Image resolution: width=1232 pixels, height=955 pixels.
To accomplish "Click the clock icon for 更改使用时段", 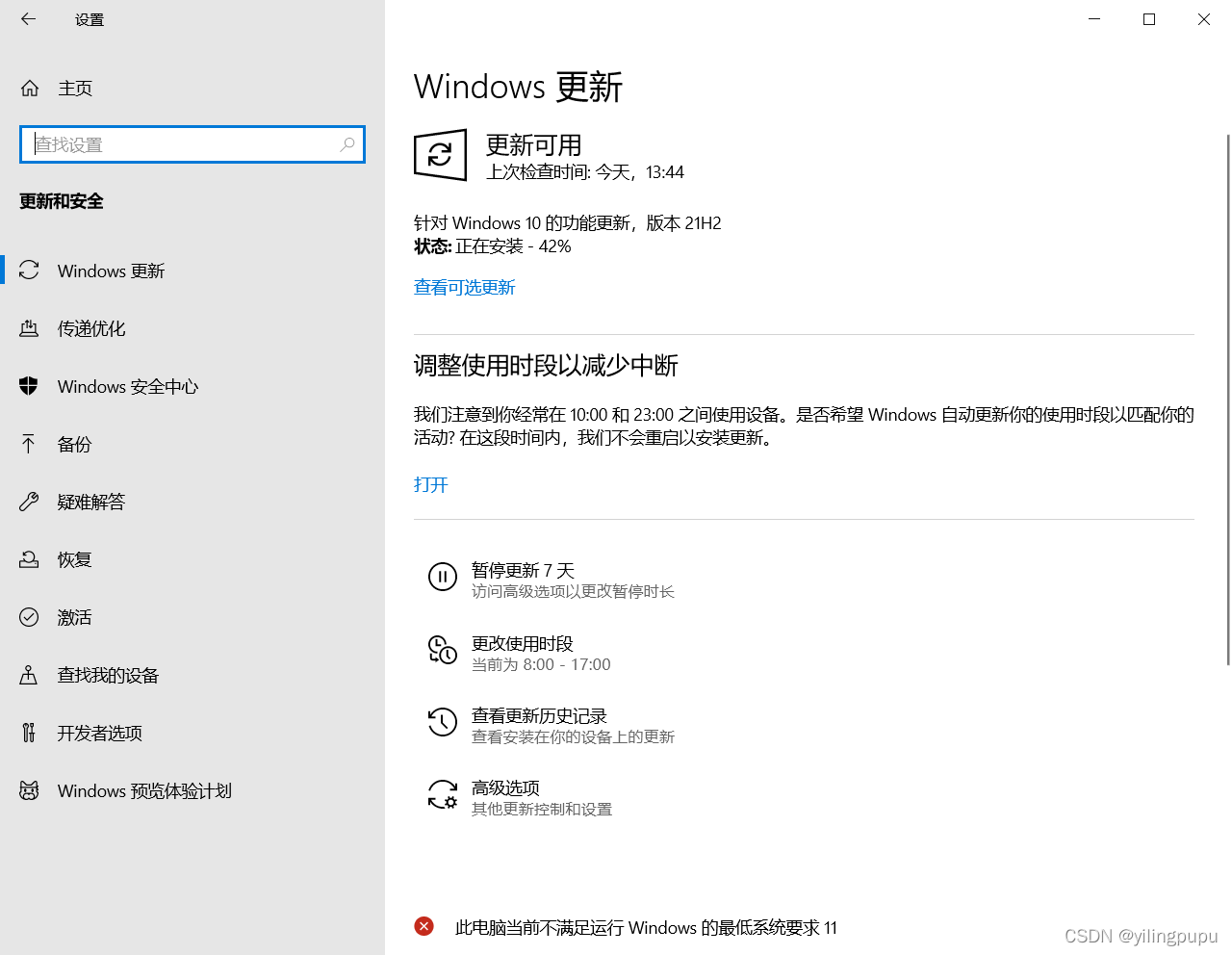I will click(x=443, y=650).
